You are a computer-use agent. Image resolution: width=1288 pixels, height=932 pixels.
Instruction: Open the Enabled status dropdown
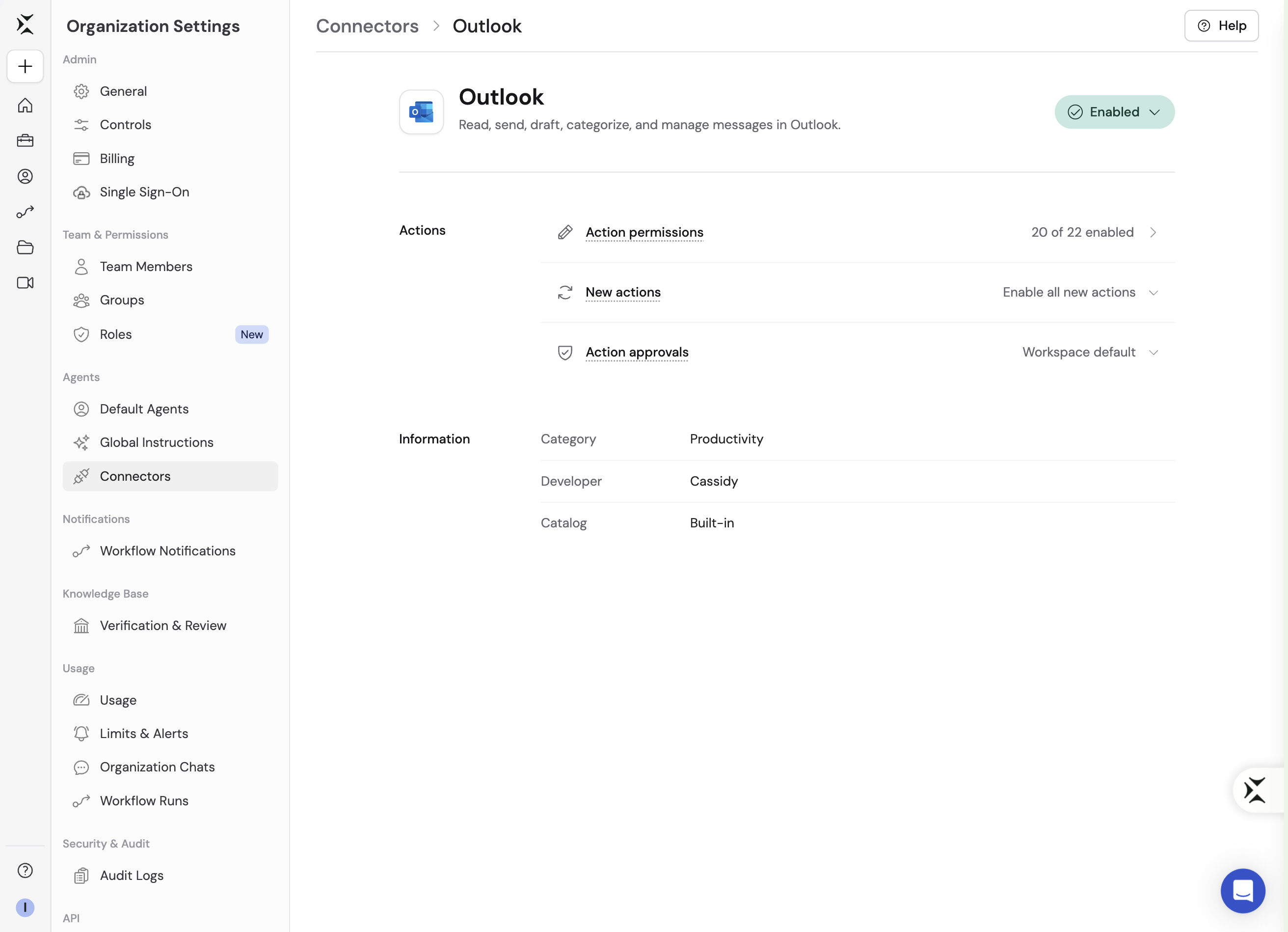tap(1114, 112)
